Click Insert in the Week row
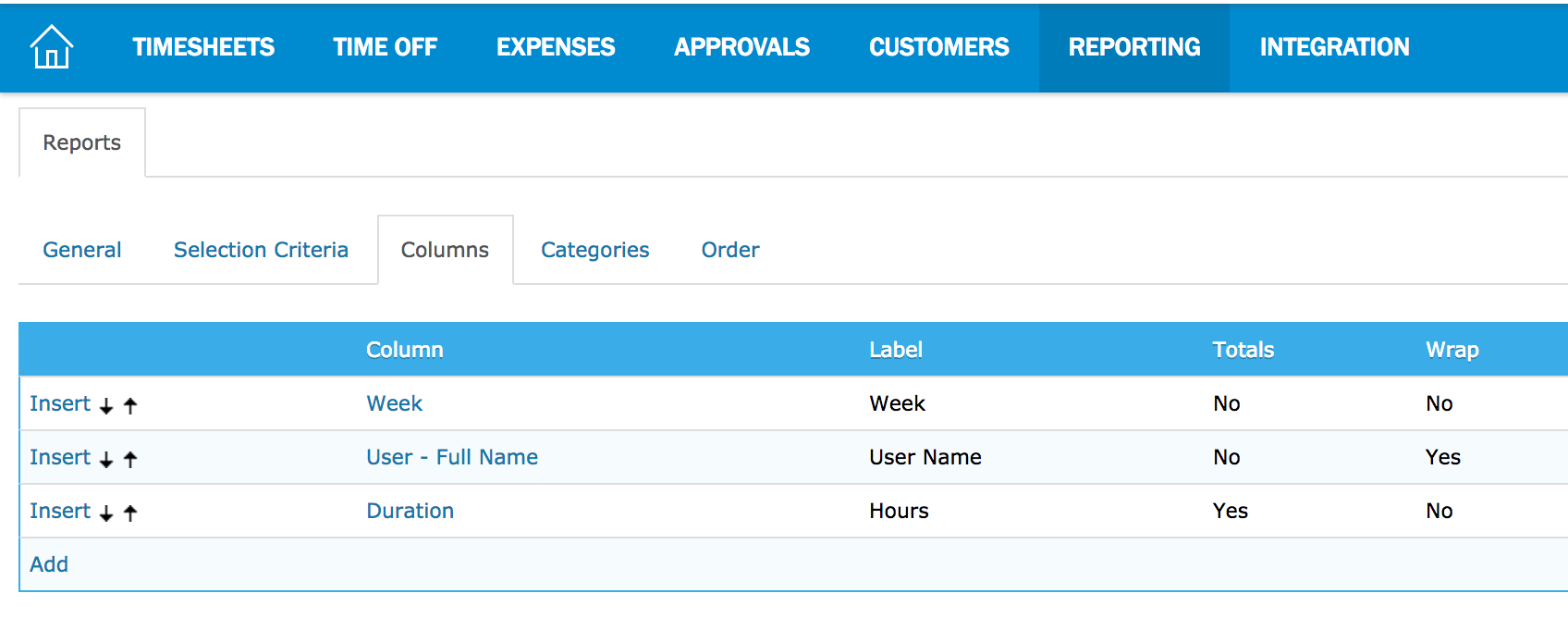The height and width of the screenshot is (618, 1568). (x=60, y=403)
